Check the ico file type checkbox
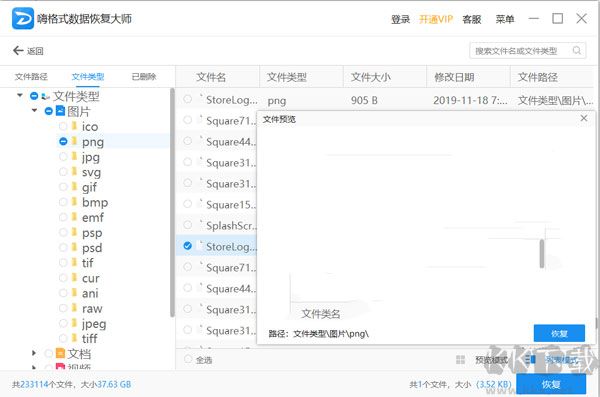Screen dimensions: 600x397 63,126
